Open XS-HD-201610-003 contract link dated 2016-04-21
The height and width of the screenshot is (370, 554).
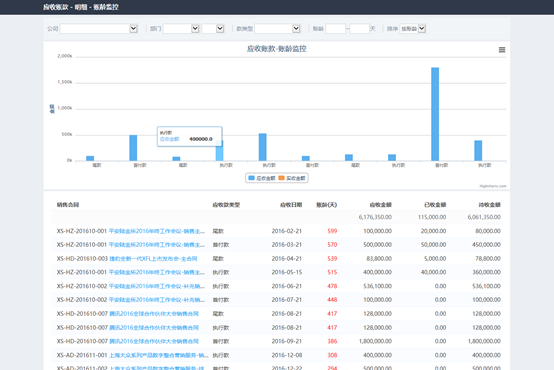(153, 259)
